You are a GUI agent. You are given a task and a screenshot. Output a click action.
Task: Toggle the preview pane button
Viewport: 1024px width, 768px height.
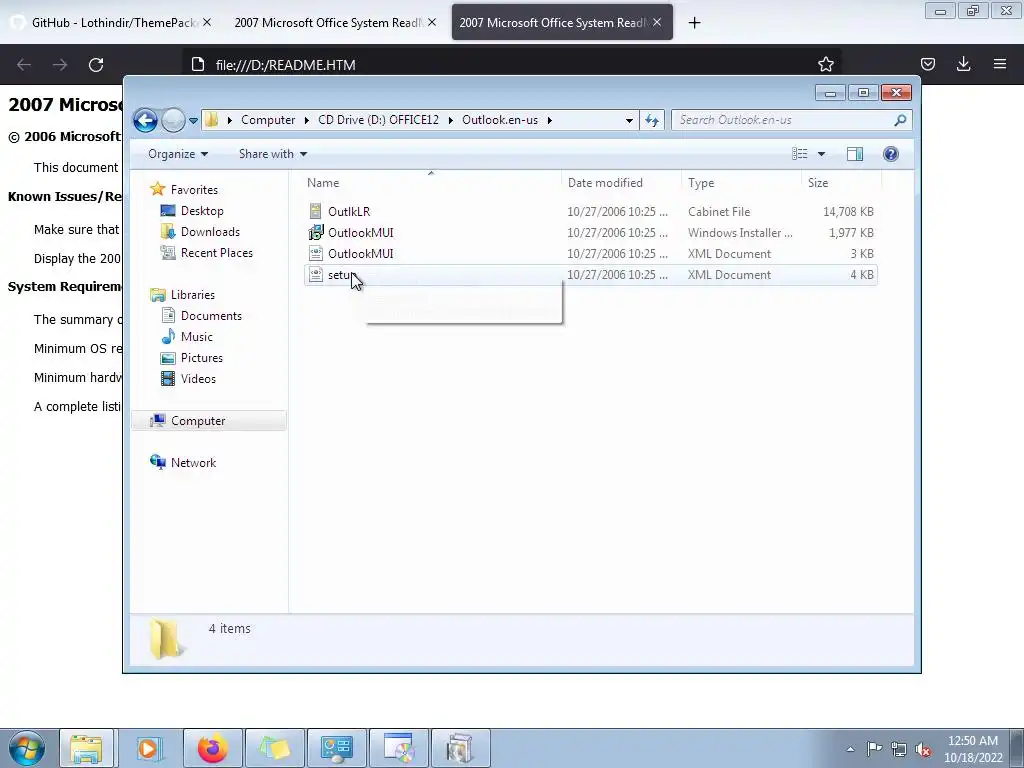854,154
